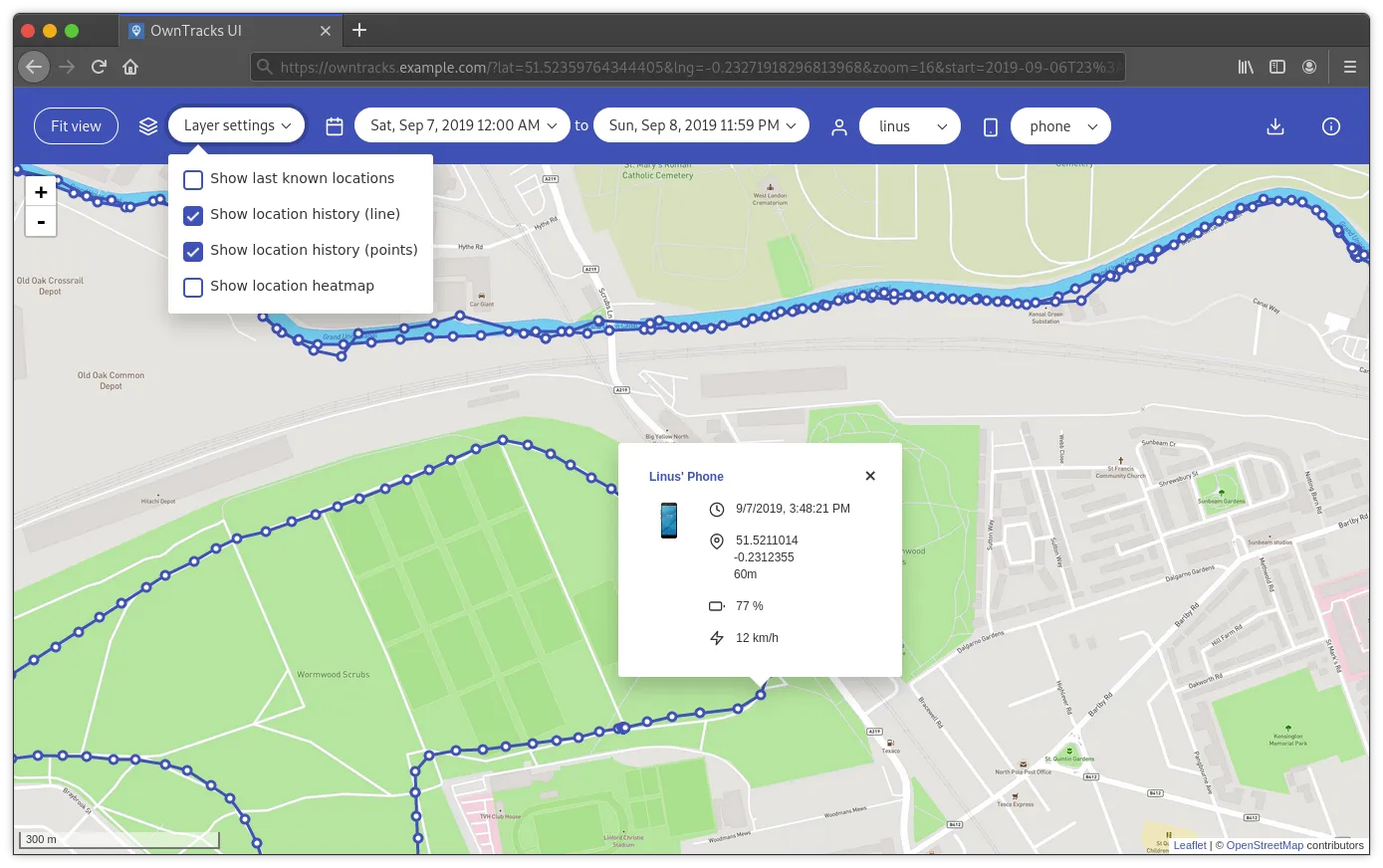Image resolution: width=1383 pixels, height=868 pixels.
Task: Download the location data via the download icon
Action: (x=1275, y=126)
